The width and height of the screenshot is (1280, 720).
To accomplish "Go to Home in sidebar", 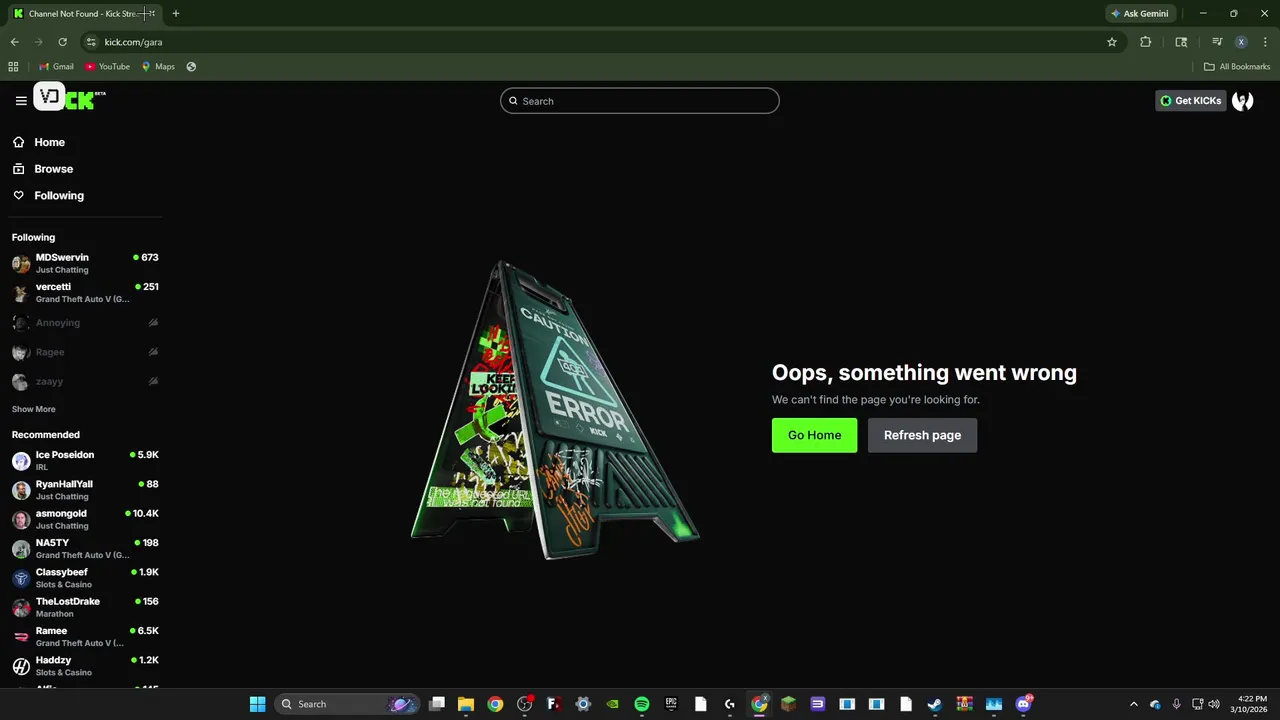I will [x=50, y=142].
